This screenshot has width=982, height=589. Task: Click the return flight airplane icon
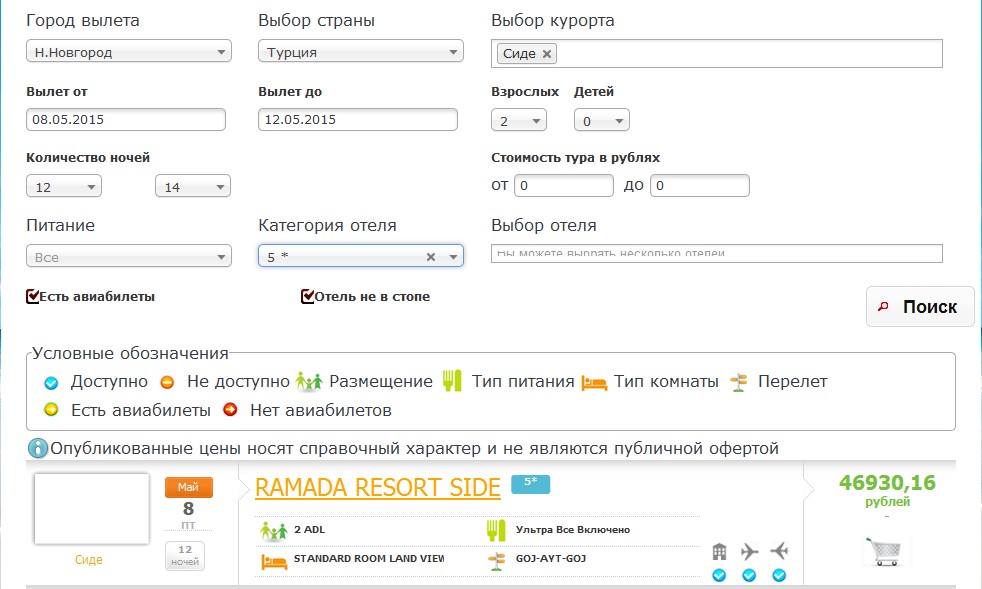click(x=779, y=552)
